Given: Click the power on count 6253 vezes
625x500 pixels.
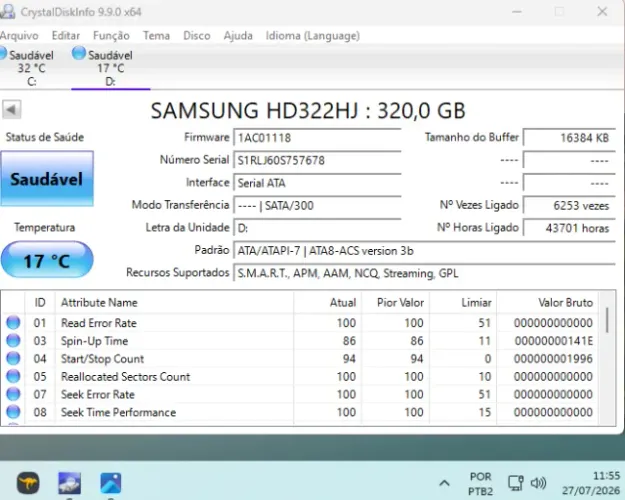Looking at the screenshot, I should point(569,206).
